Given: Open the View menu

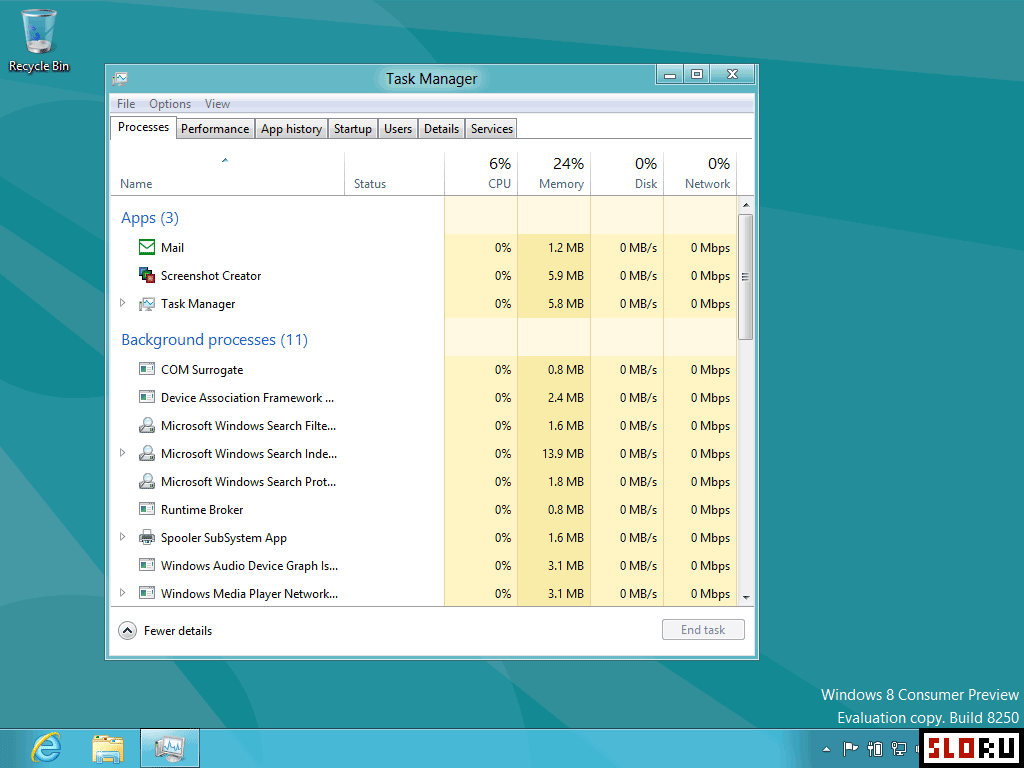Looking at the screenshot, I should [x=217, y=104].
